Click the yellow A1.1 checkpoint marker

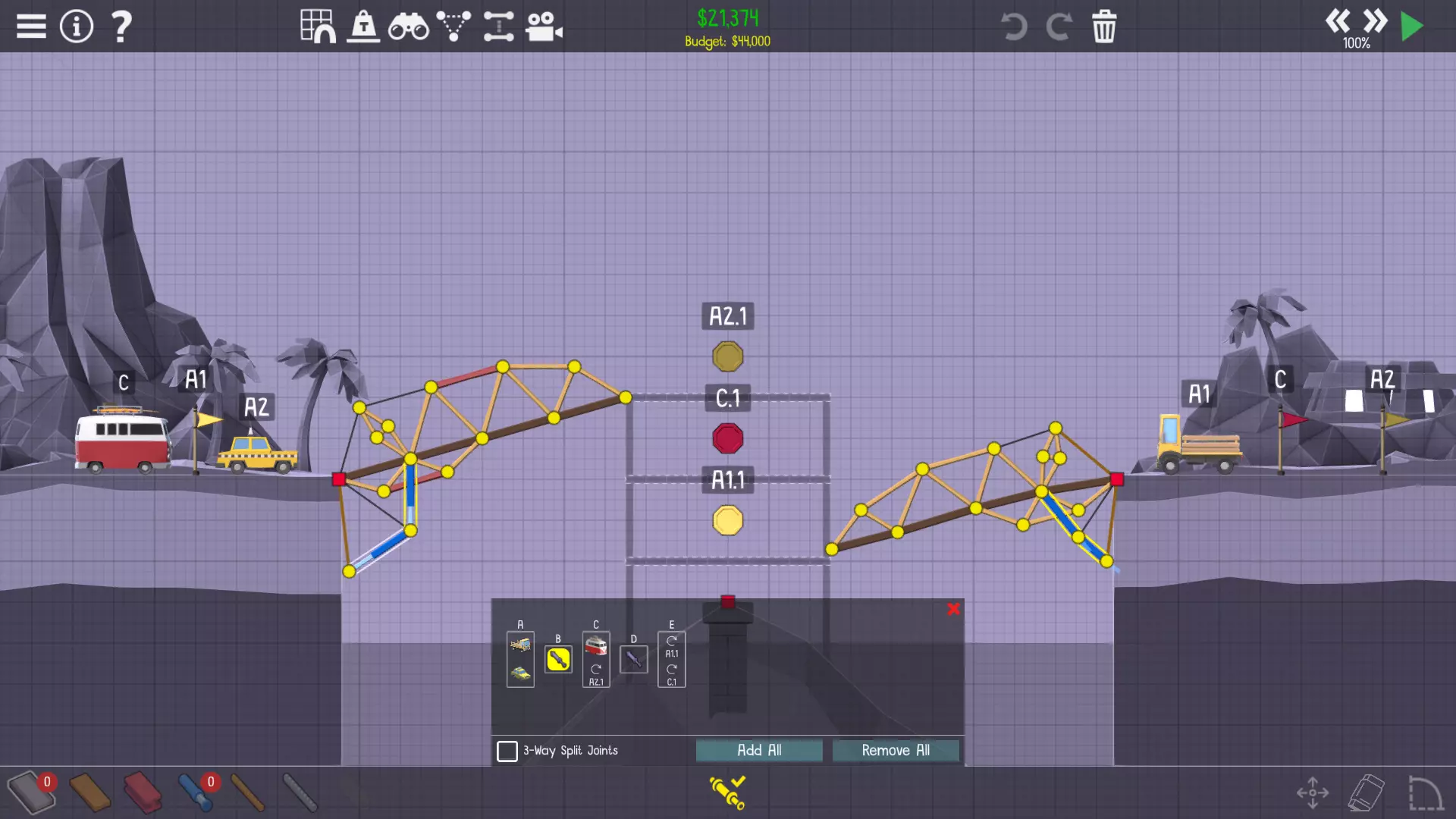pos(728,521)
